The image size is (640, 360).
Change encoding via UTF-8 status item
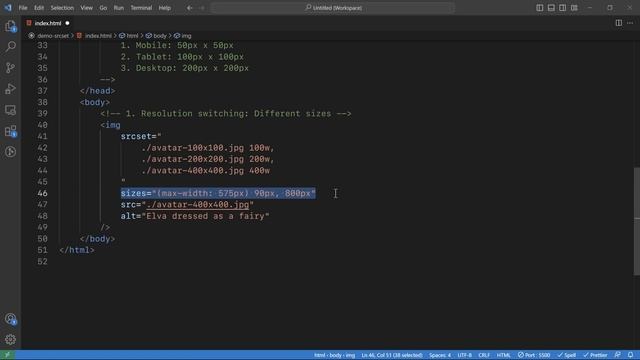click(464, 355)
